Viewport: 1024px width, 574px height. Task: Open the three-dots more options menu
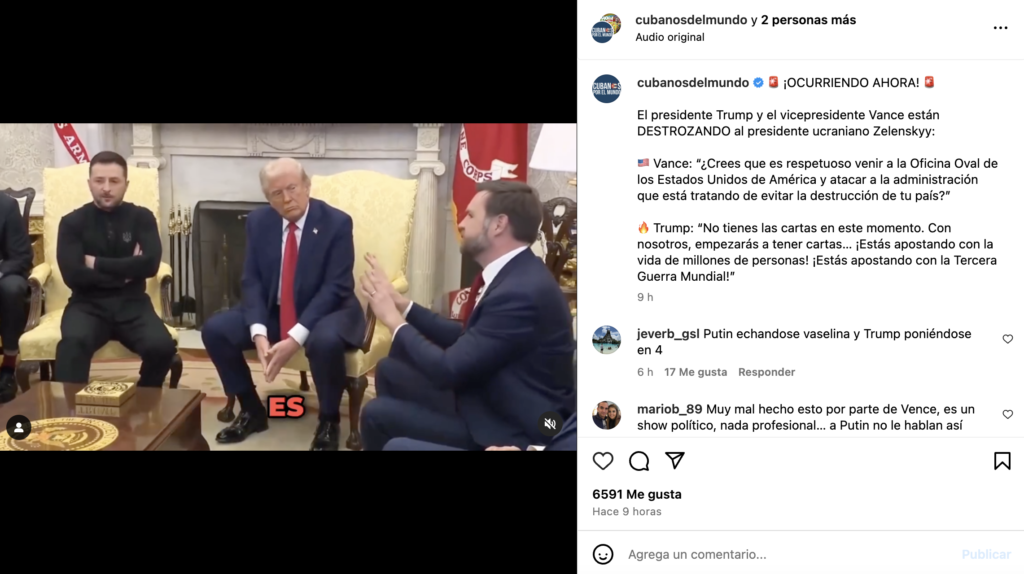[x=1000, y=28]
